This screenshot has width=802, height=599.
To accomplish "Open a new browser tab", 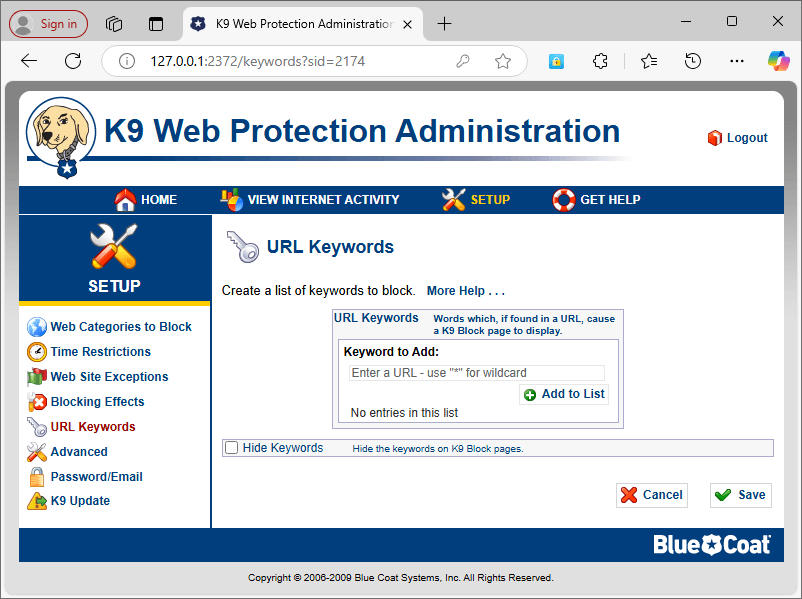I will [444, 24].
